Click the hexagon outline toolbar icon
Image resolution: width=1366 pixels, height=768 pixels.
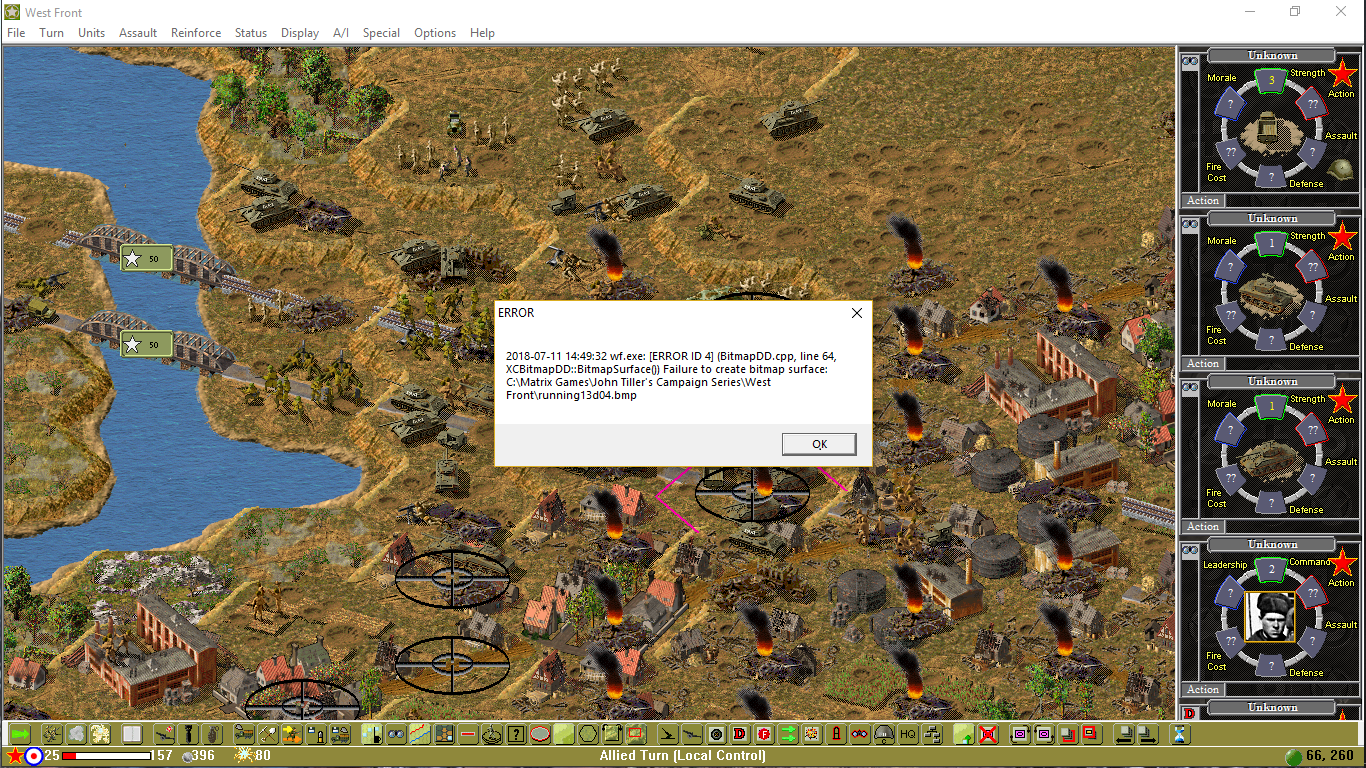(588, 734)
